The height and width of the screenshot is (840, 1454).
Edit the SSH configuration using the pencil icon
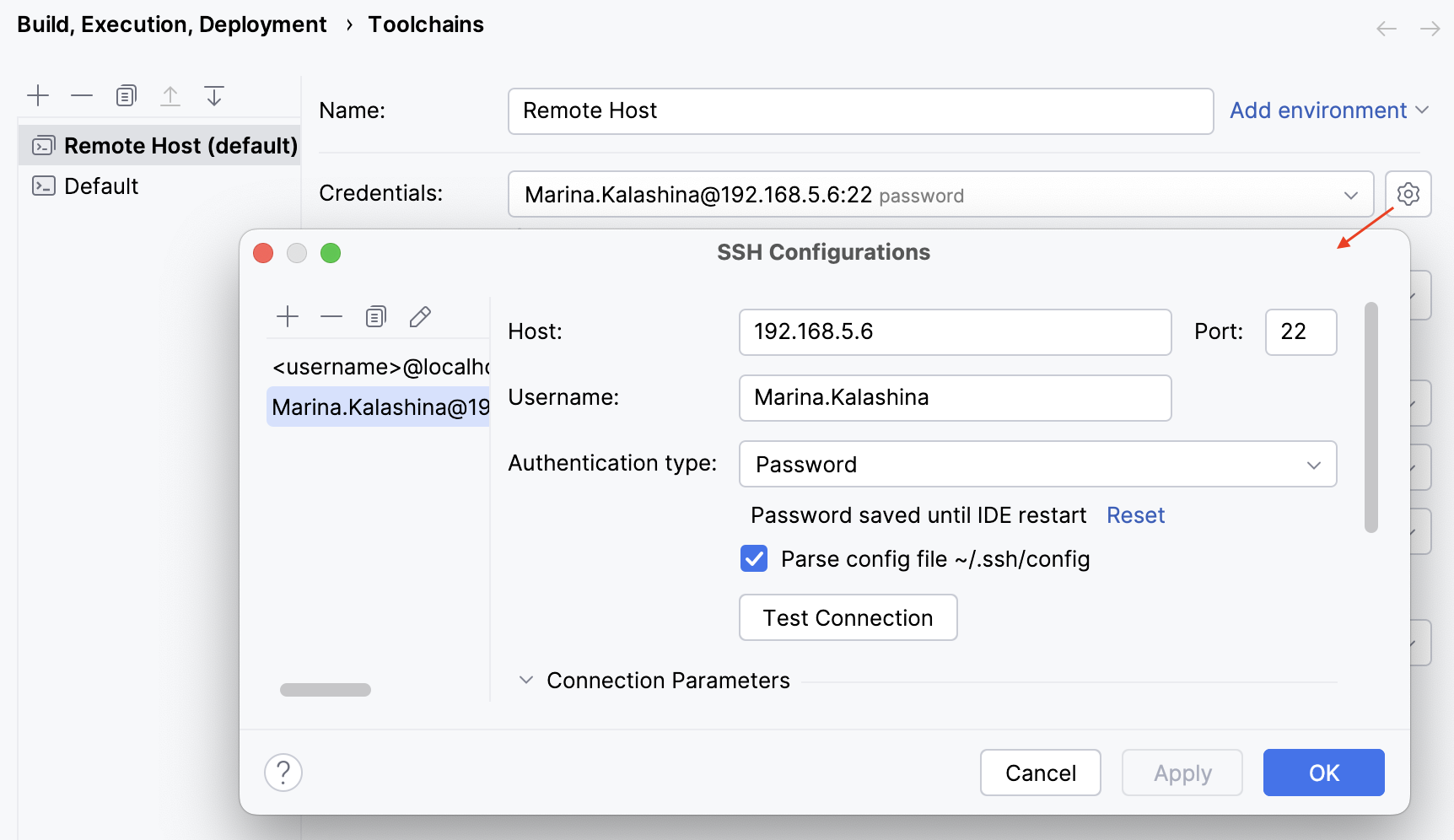point(419,316)
